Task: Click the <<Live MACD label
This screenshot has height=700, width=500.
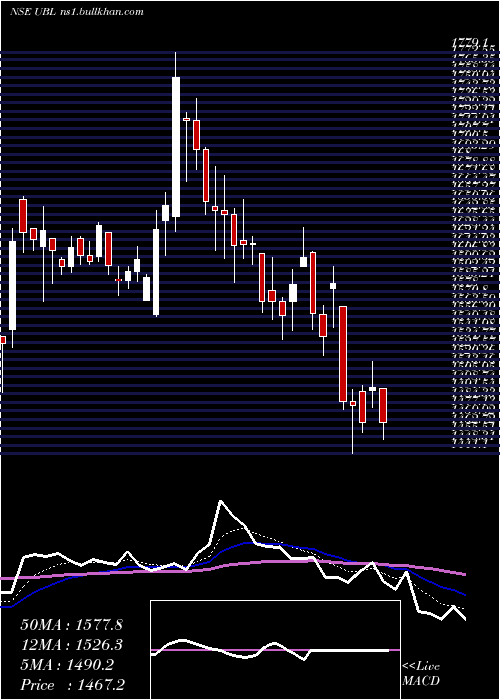Action: click(421, 674)
